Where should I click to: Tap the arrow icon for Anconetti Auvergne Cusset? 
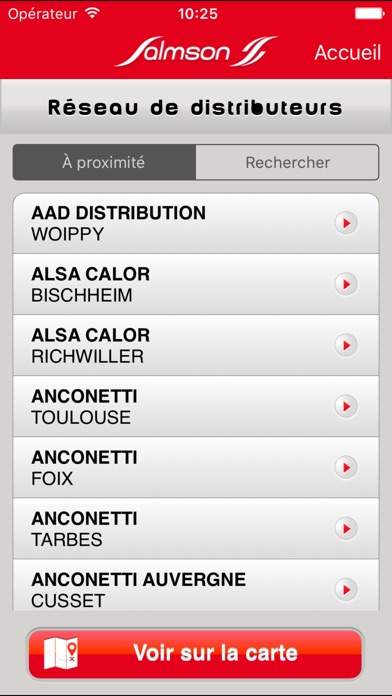[346, 589]
